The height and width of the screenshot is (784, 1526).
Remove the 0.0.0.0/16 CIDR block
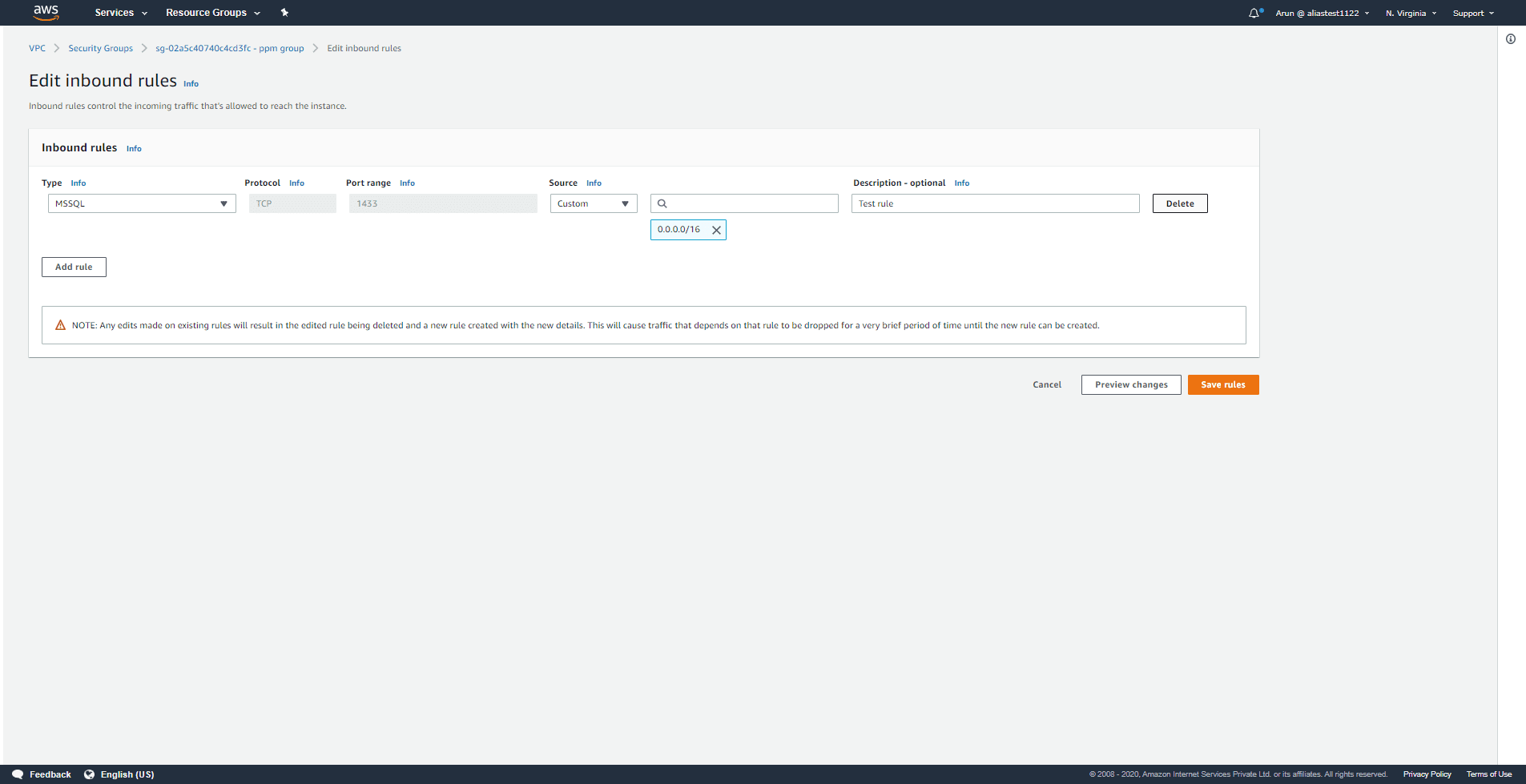click(716, 230)
